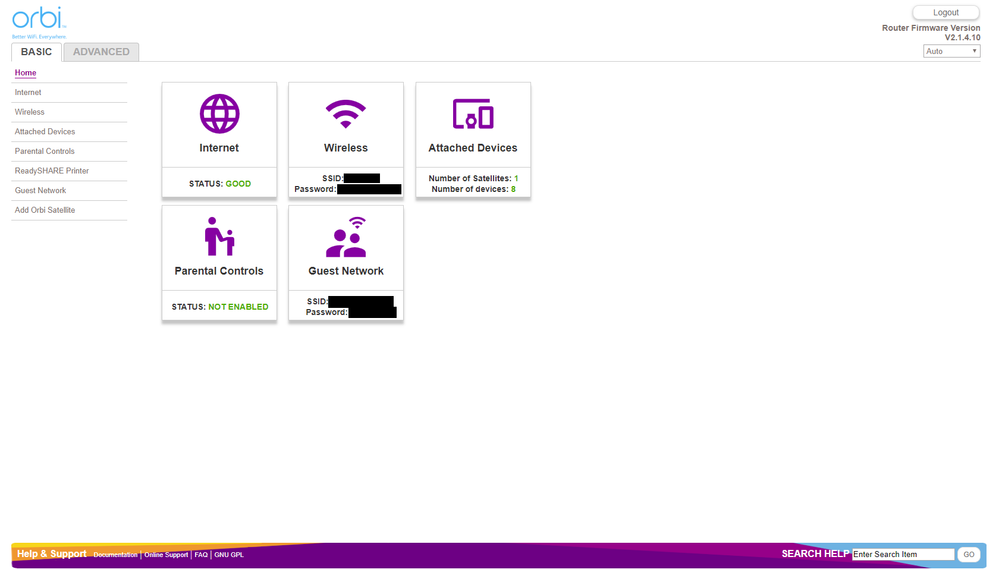Viewport: 999px width, 570px height.
Task: Click the Online Support footer link
Action: click(166, 554)
